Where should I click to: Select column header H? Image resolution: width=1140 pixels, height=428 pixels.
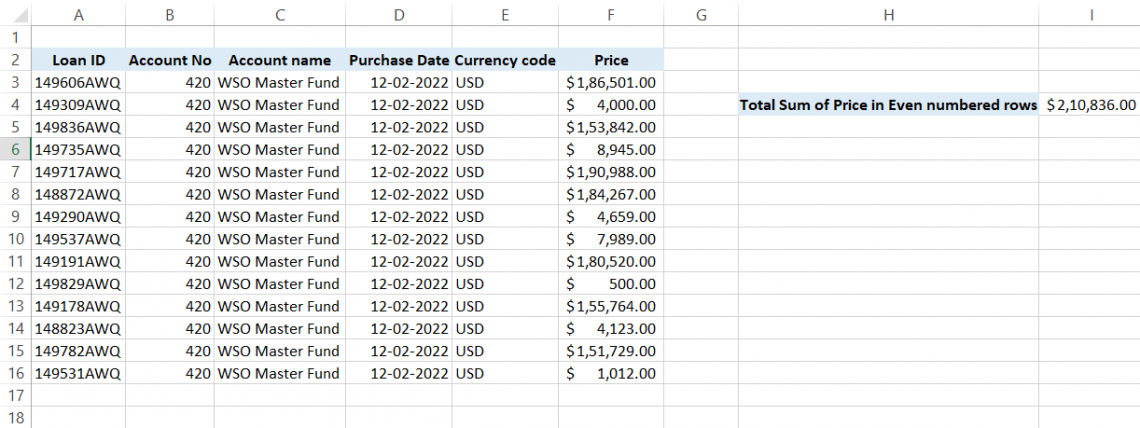coord(888,14)
